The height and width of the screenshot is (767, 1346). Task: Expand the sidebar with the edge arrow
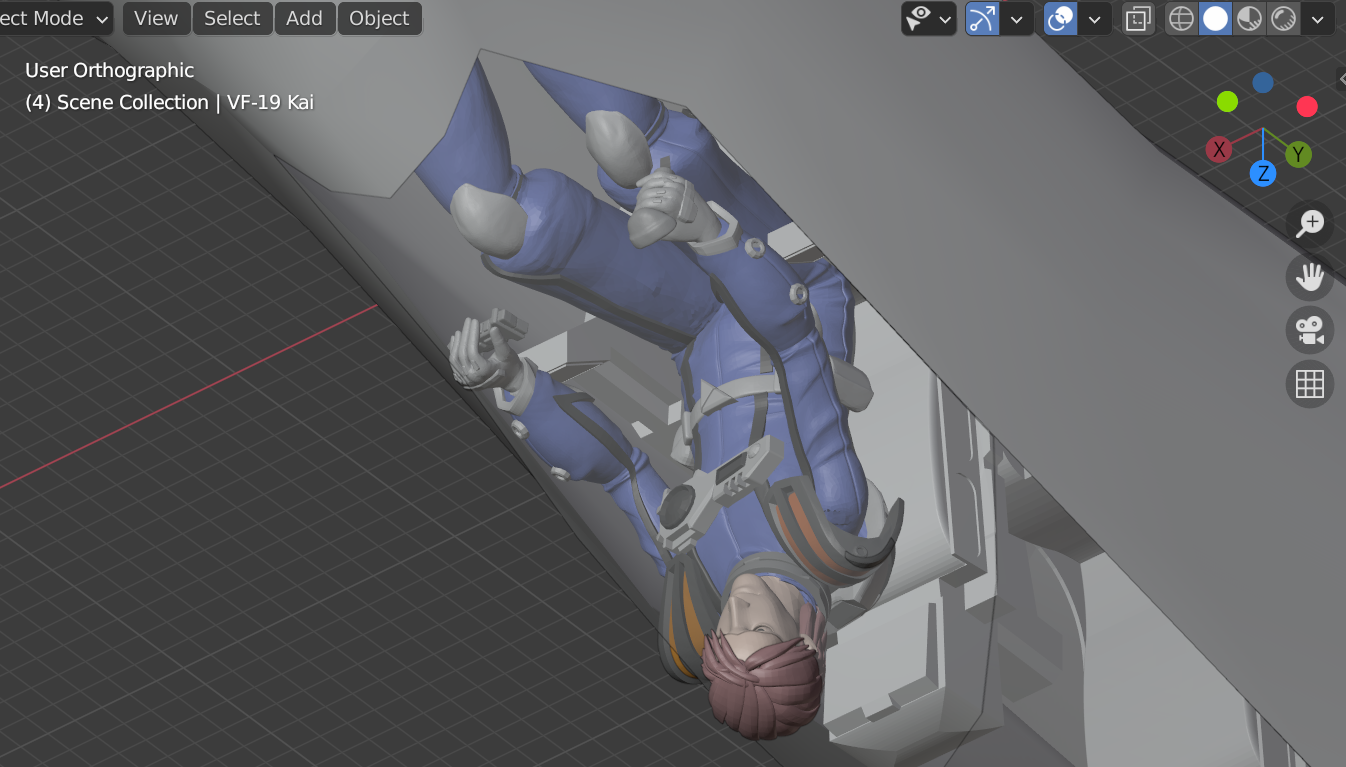[1341, 79]
